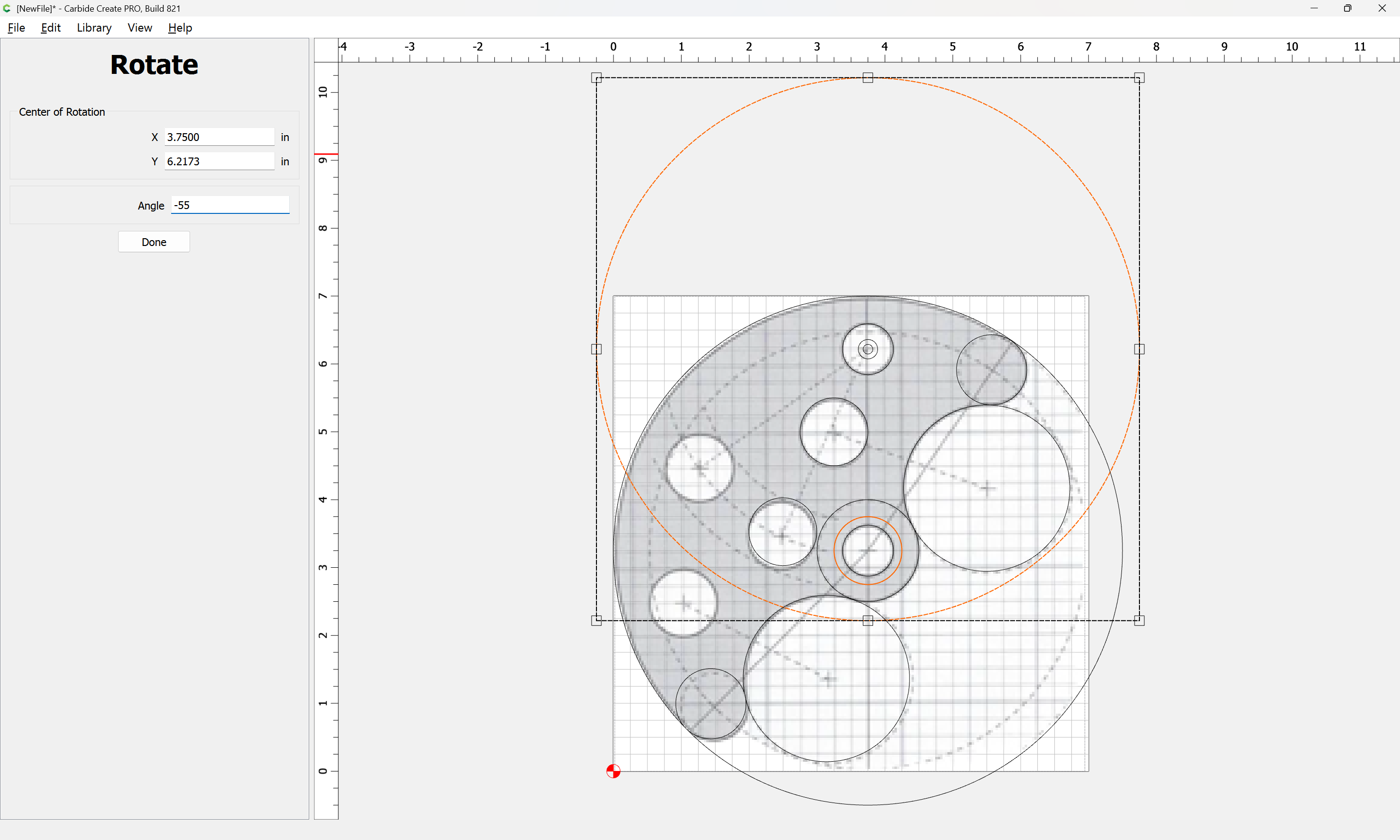
Task: Open the Help menu
Action: tap(180, 28)
